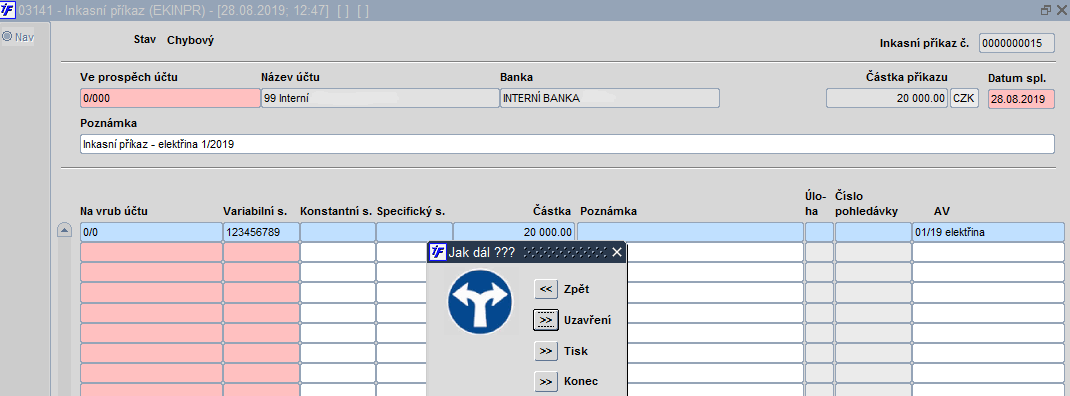Screen dimensions: 1070x396
Task: Click the Na vrub účtu cell 0/0
Action: tap(151, 232)
